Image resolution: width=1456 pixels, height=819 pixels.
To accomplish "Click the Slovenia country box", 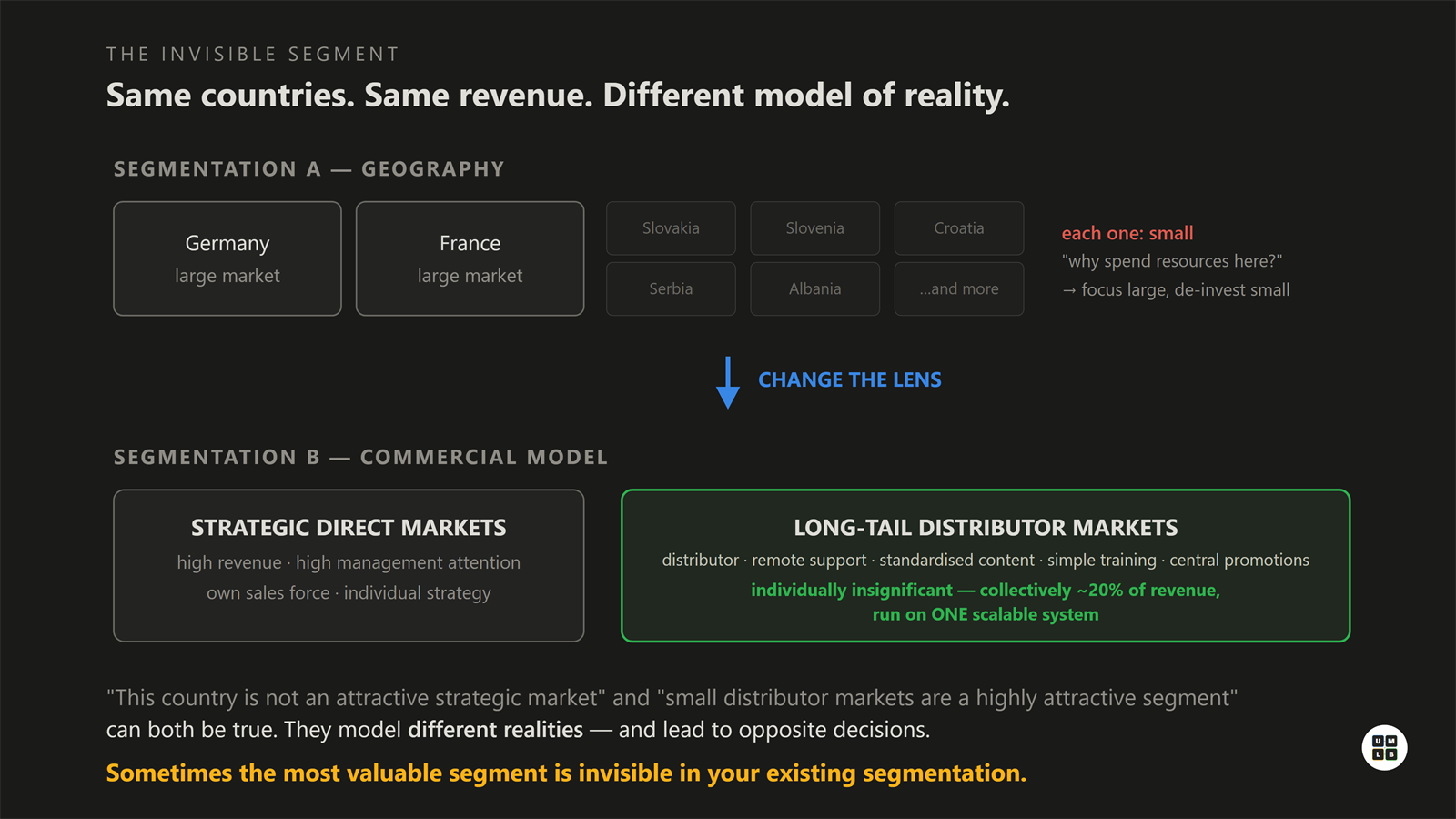I will click(x=814, y=228).
